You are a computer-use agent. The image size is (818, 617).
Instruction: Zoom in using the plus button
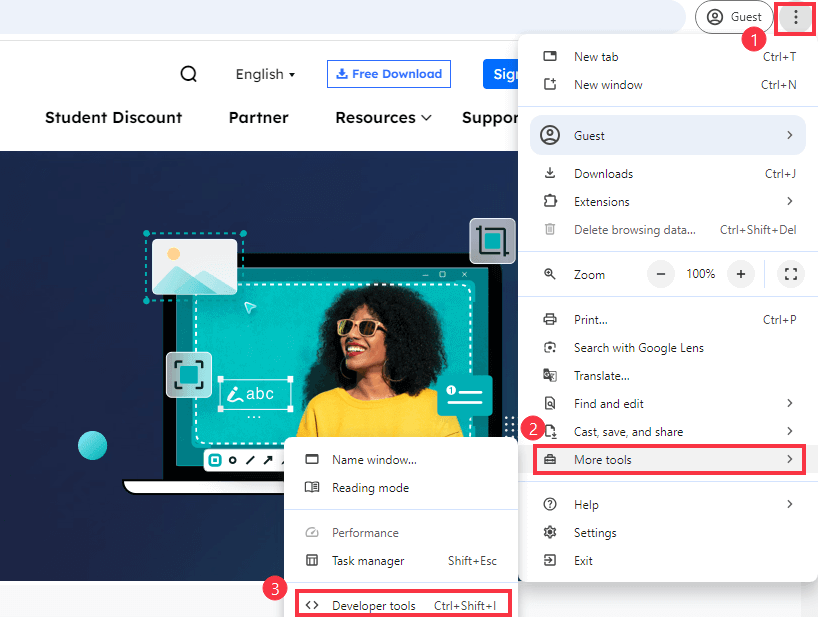click(740, 273)
